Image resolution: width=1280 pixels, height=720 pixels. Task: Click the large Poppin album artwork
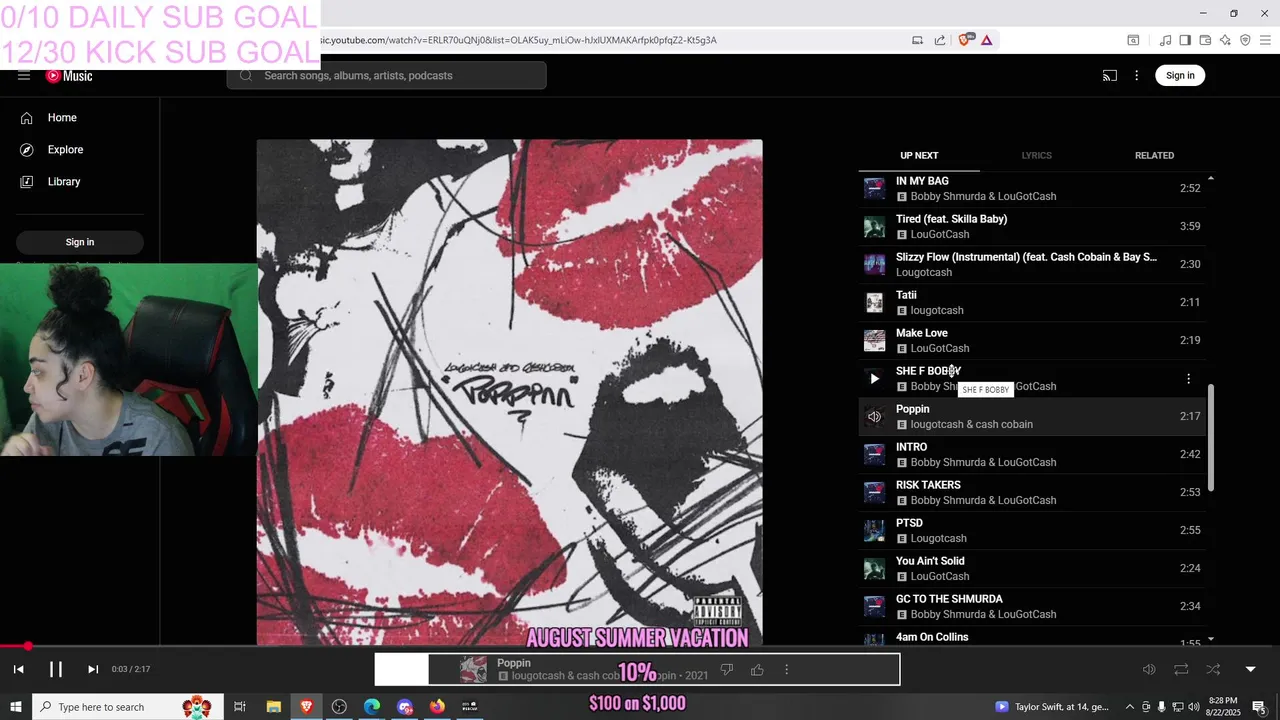click(x=509, y=392)
